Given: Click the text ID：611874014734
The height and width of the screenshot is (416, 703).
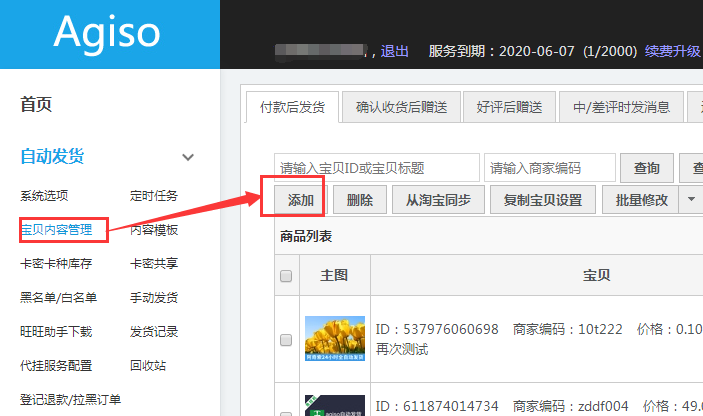Looking at the screenshot, I should (x=437, y=406).
